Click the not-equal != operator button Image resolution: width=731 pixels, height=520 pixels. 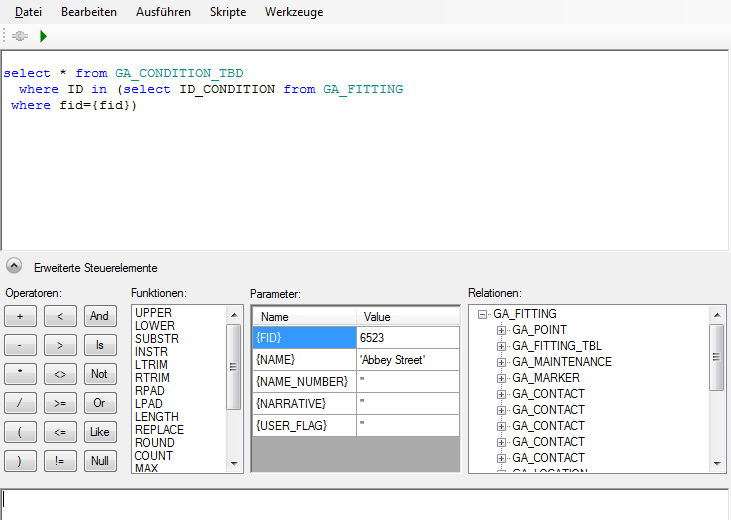[x=60, y=461]
